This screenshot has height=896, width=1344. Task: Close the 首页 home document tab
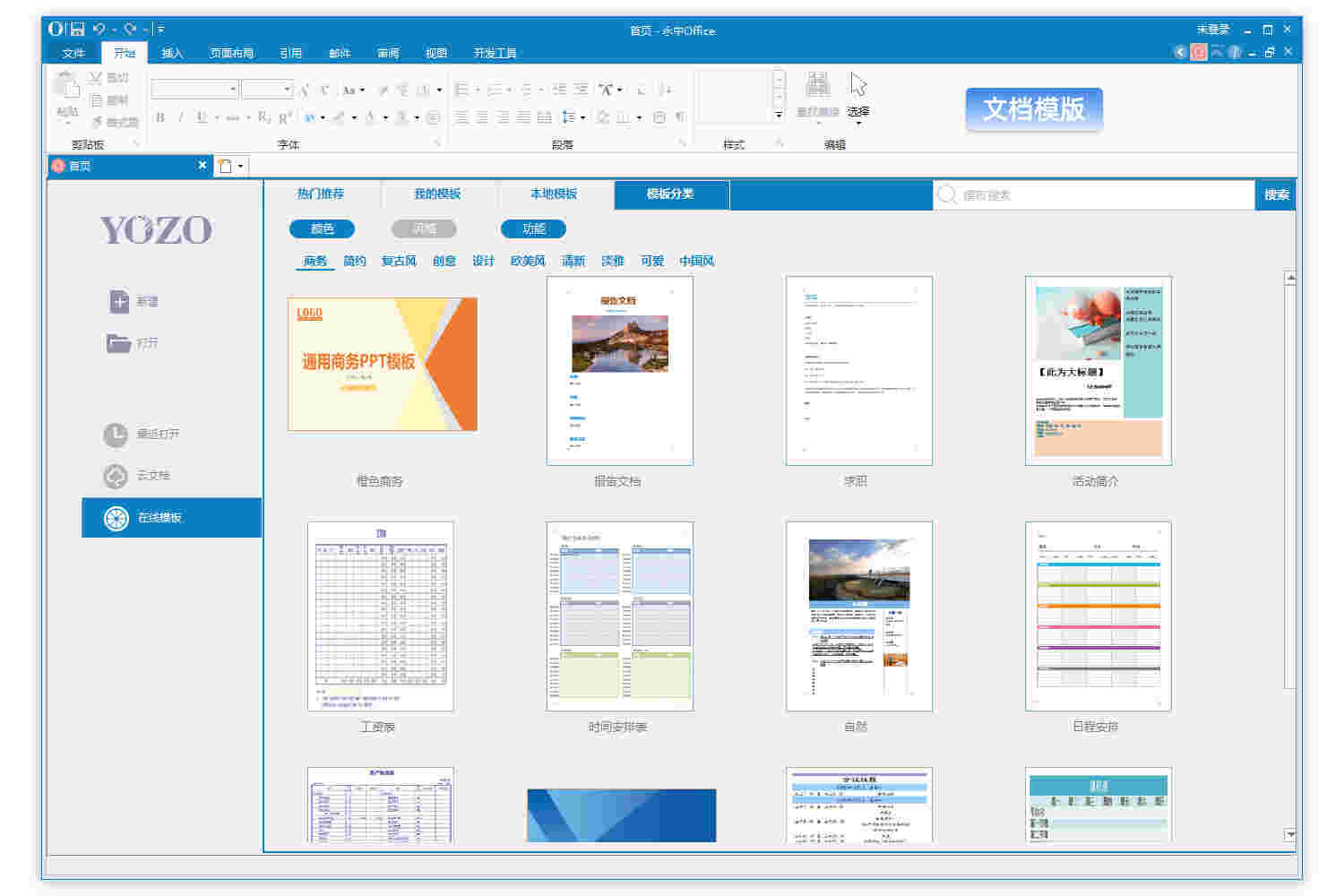pos(202,165)
